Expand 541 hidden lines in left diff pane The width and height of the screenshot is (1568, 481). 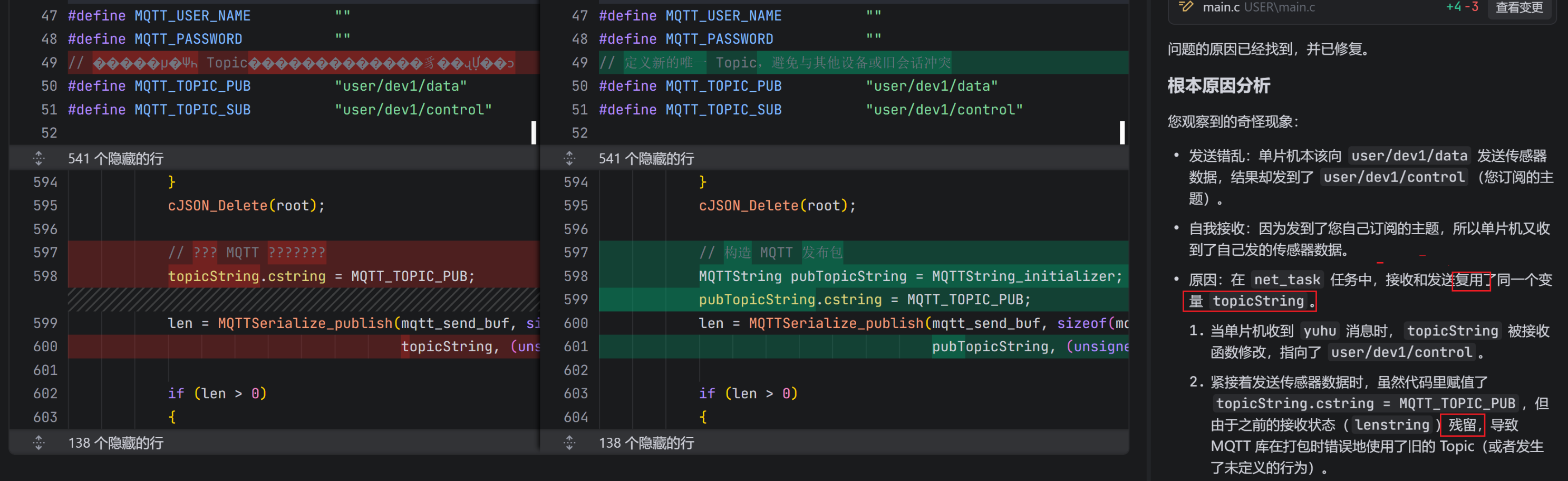click(x=39, y=158)
